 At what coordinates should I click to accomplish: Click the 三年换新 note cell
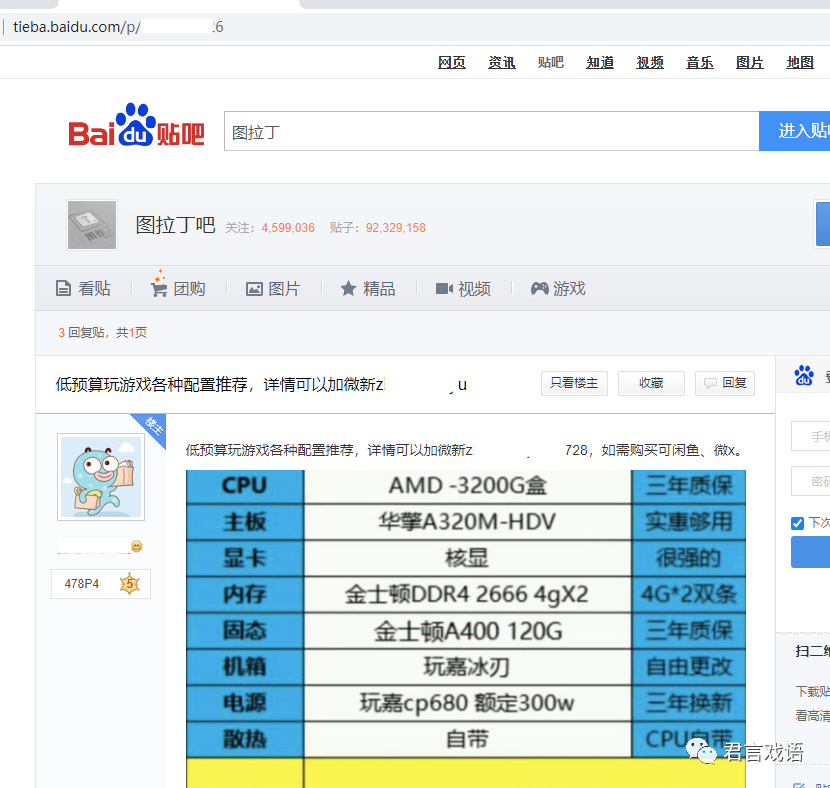[x=689, y=703]
